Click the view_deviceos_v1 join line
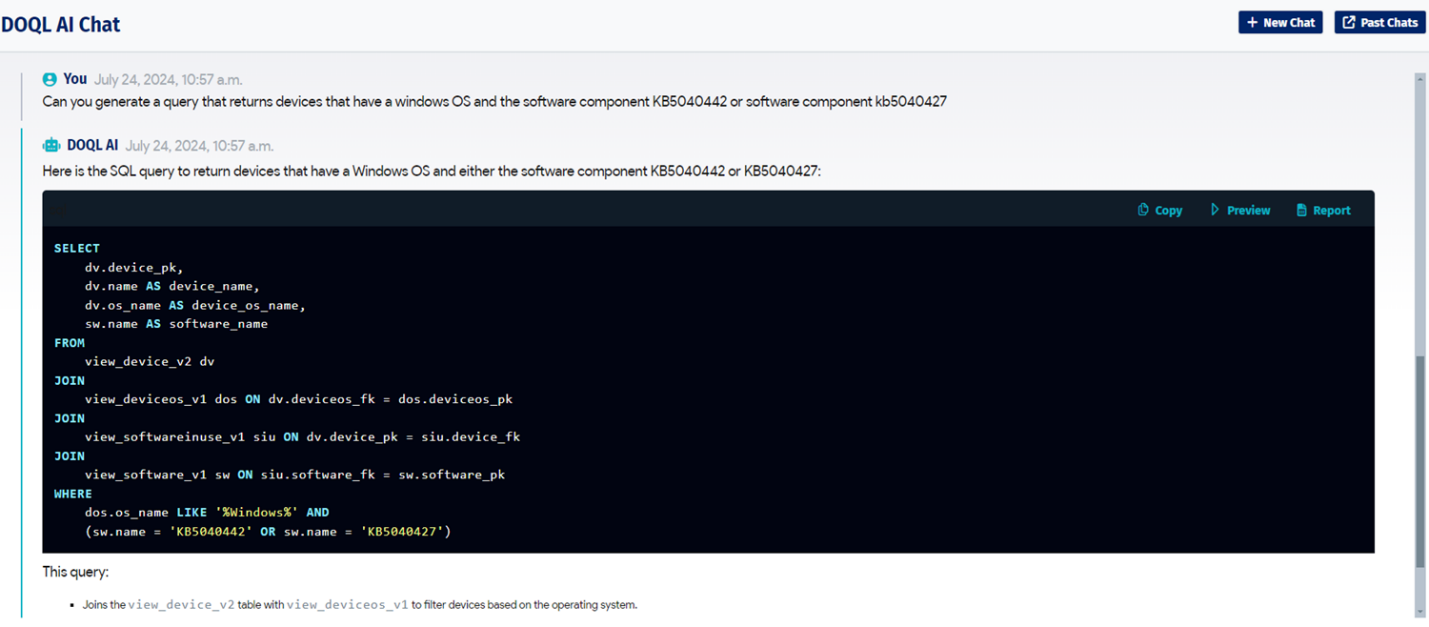Screen dimensions: 1429x627 [299, 399]
